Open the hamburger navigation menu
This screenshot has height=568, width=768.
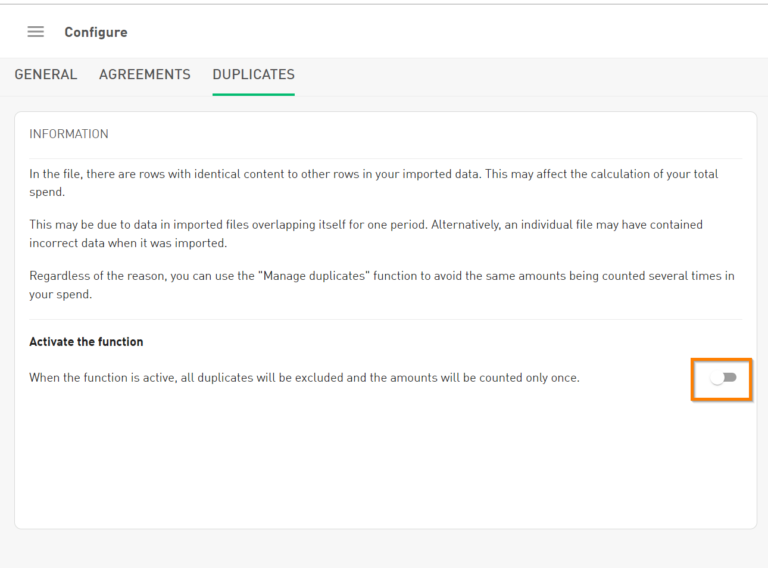(36, 32)
